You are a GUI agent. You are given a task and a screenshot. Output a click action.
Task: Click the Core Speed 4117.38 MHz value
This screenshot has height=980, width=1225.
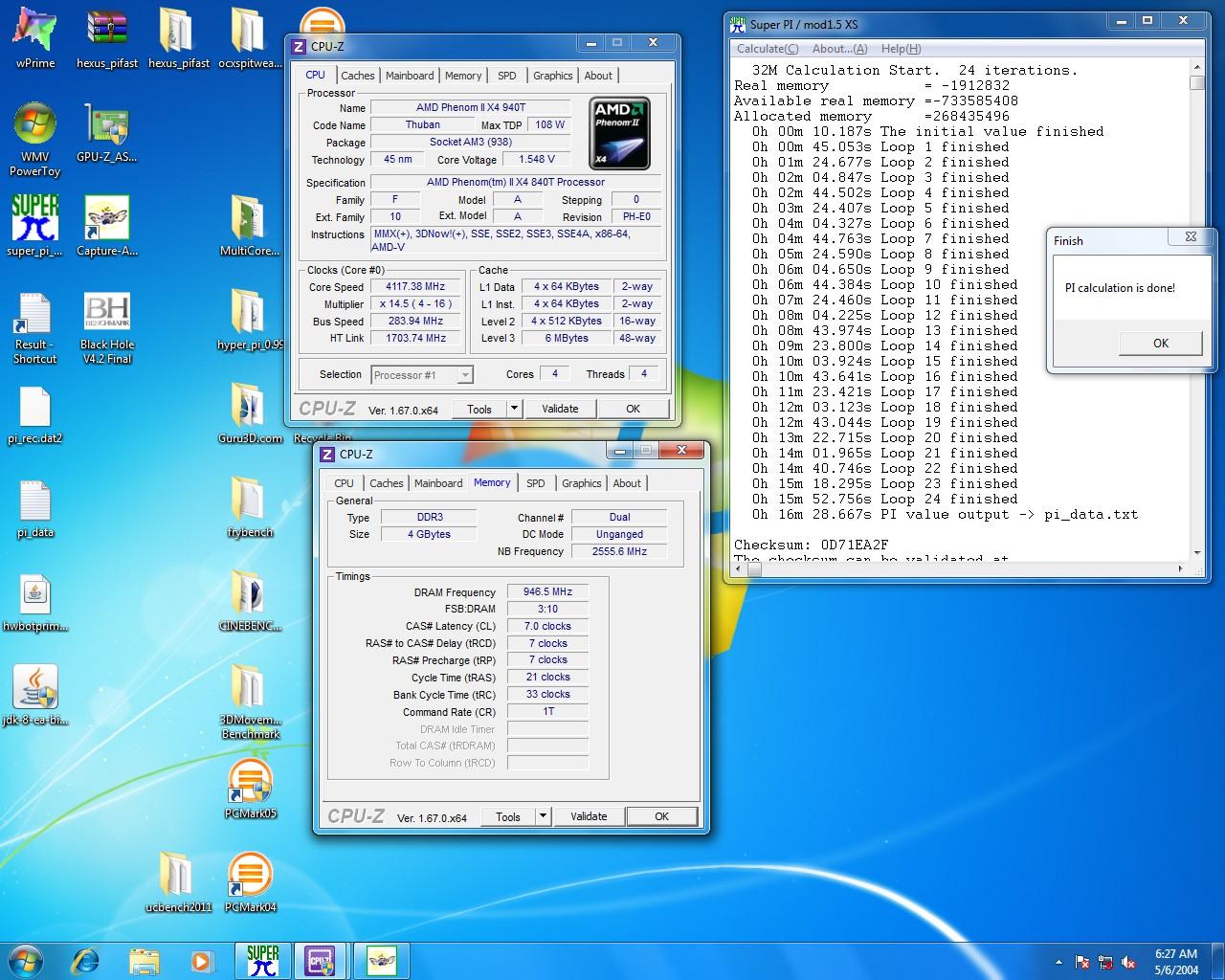tap(415, 287)
